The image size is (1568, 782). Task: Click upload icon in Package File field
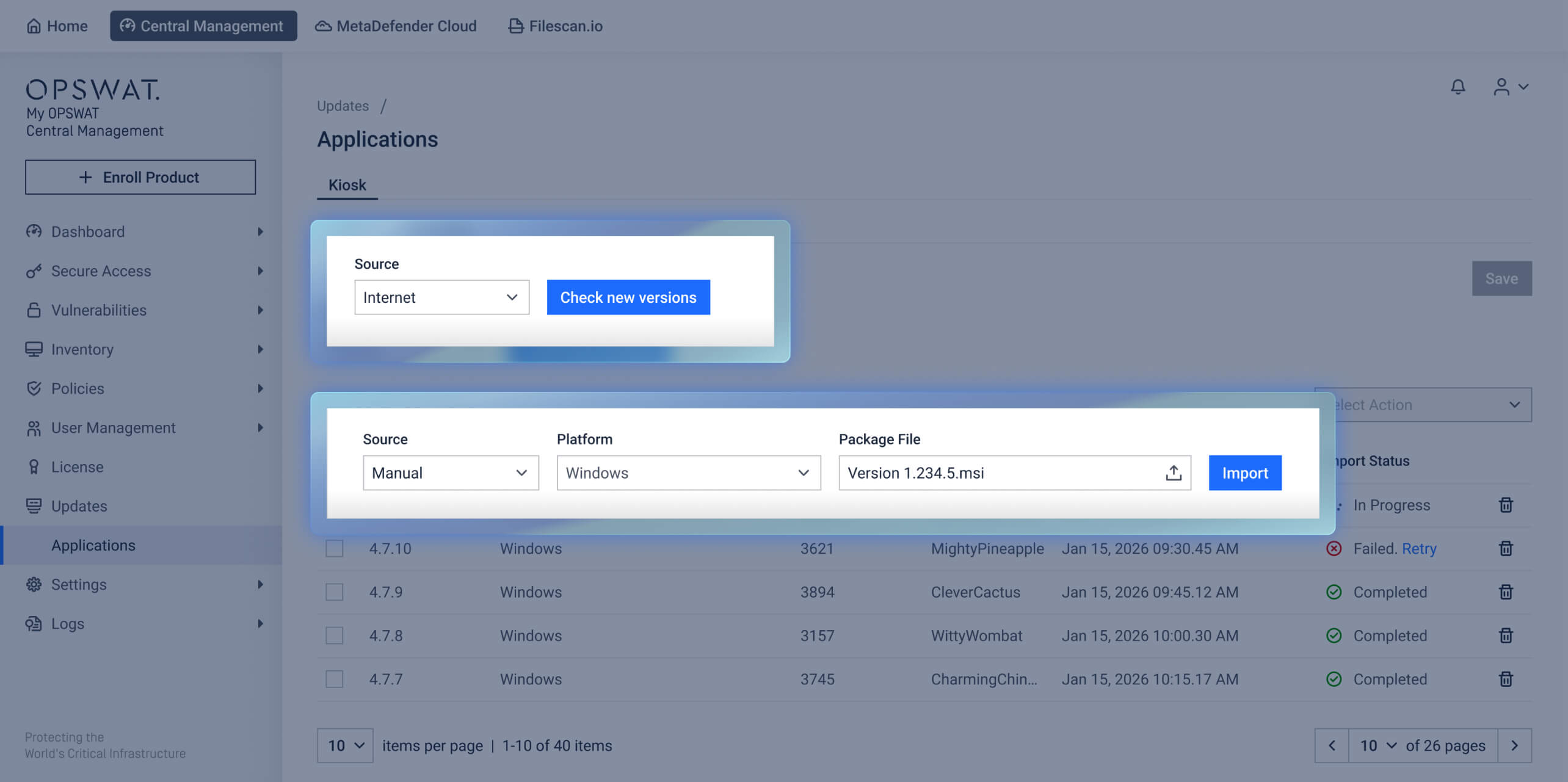point(1173,473)
